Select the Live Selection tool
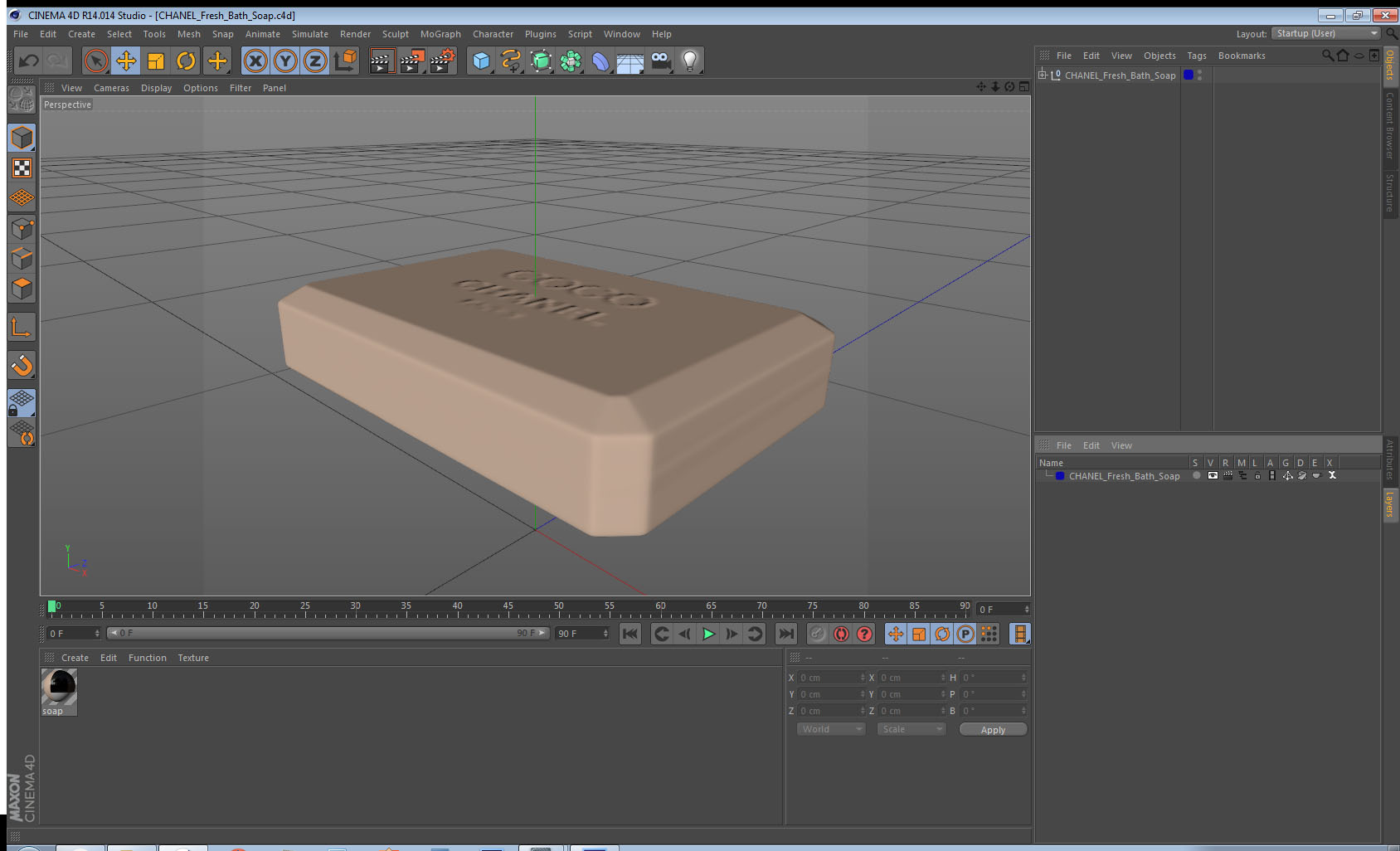1400x851 pixels. point(96,61)
